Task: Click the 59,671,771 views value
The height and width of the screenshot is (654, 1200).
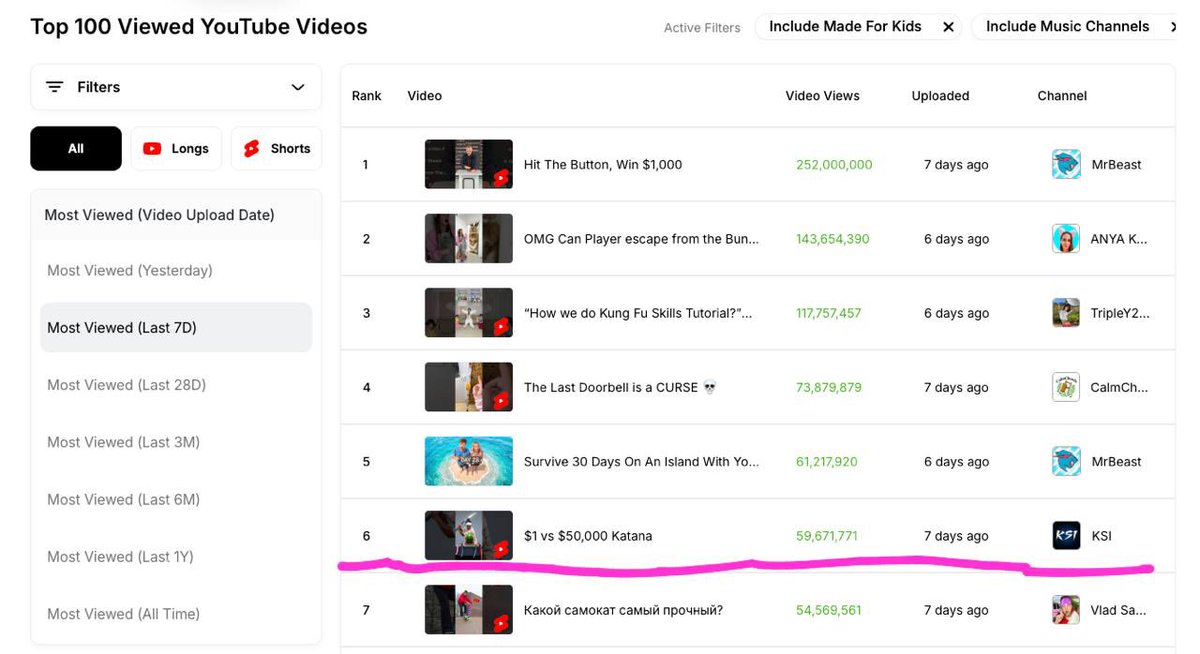Action: coord(827,536)
